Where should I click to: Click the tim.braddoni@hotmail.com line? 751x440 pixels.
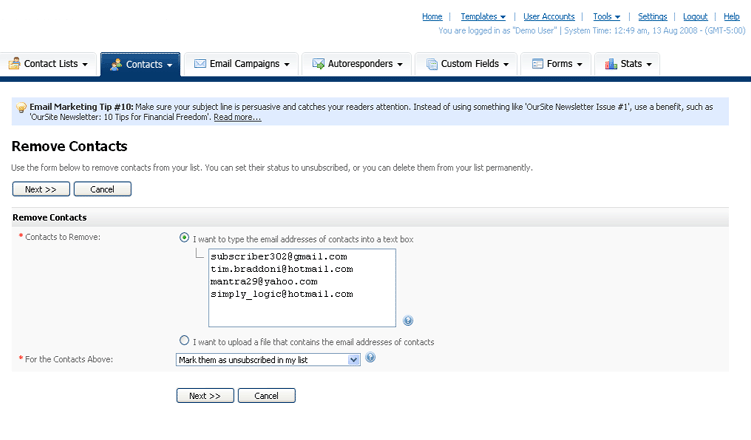click(282, 269)
